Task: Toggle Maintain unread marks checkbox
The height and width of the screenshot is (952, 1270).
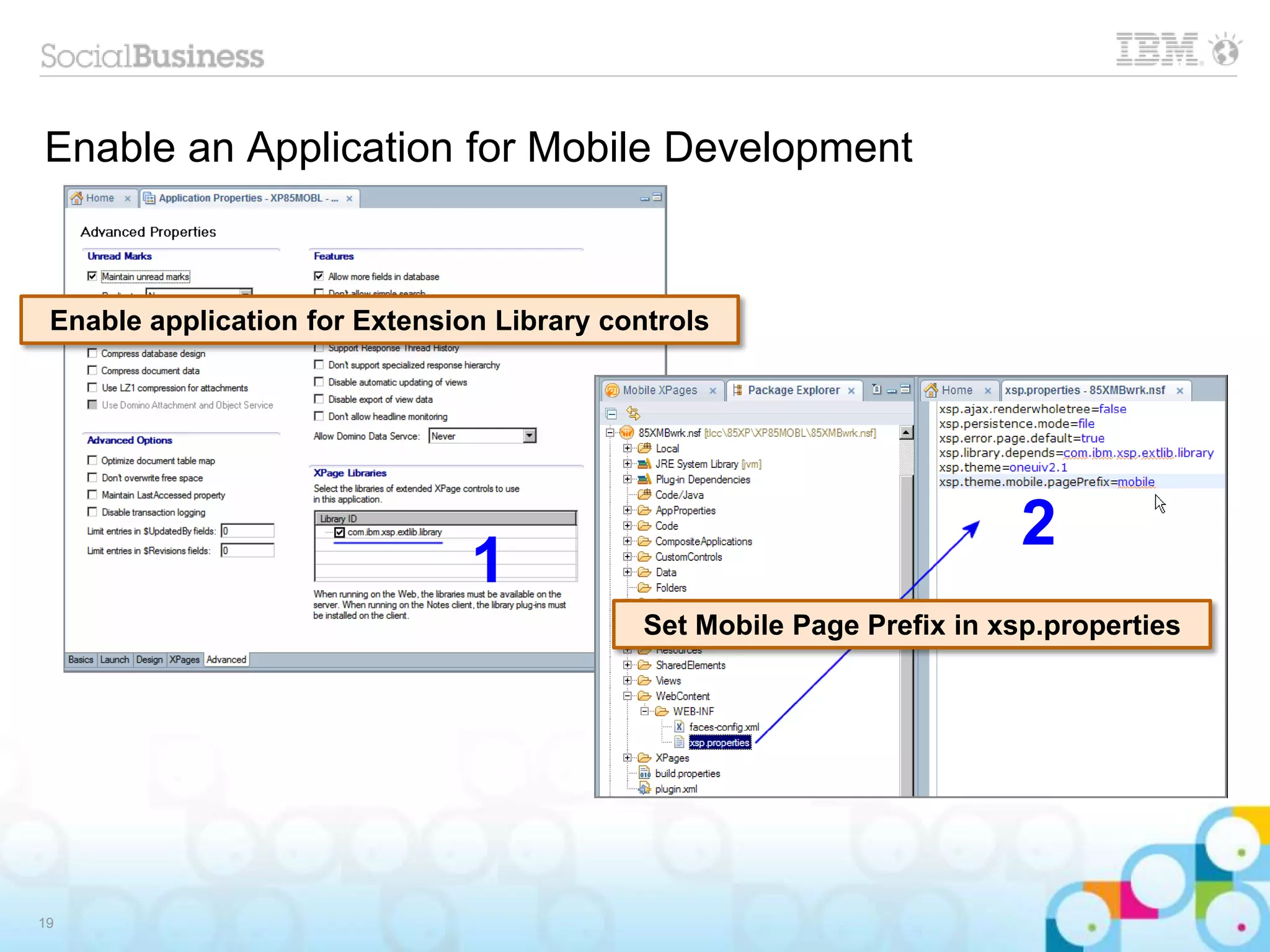Action: [92, 276]
